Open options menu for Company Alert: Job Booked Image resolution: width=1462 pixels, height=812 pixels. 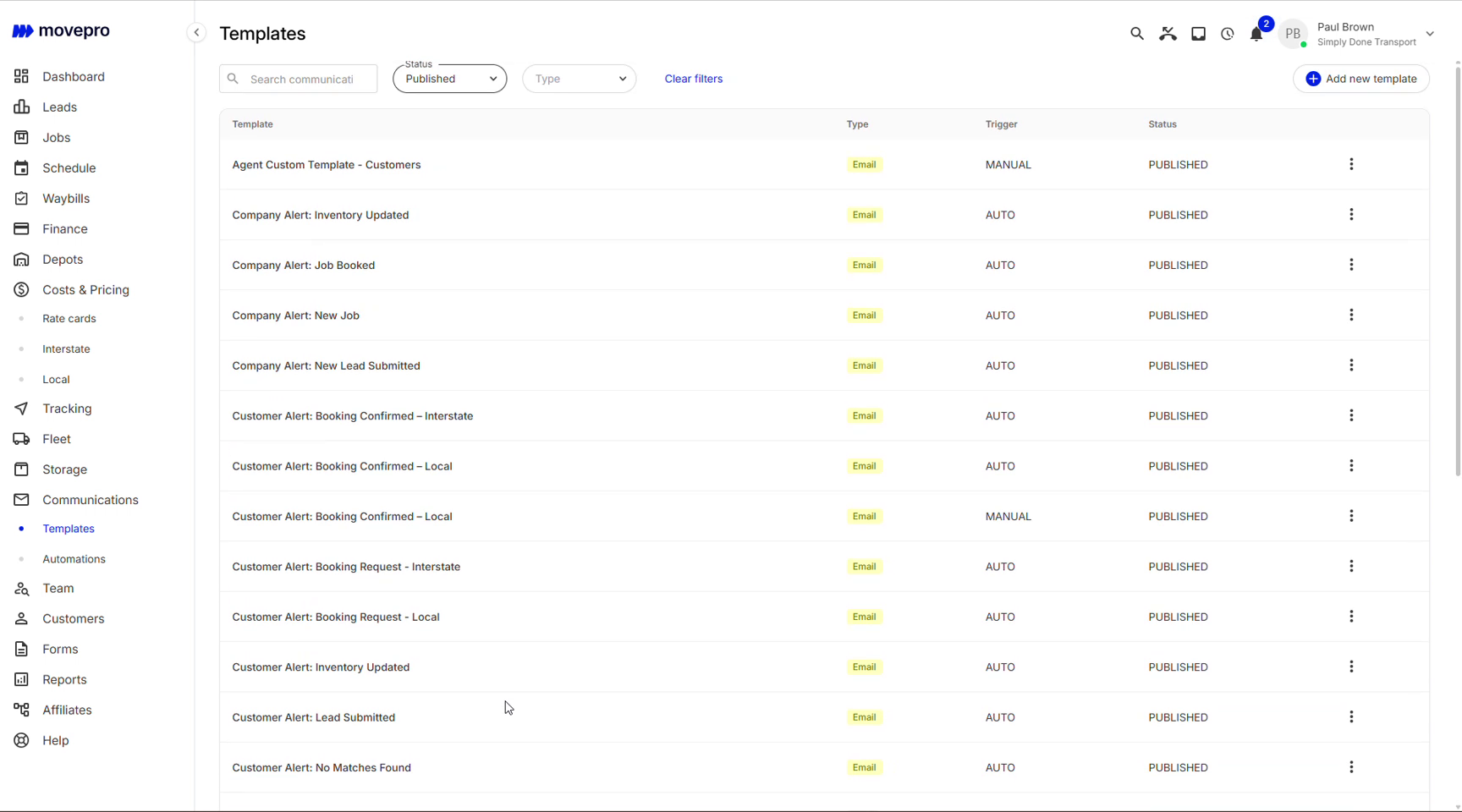coord(1351,265)
